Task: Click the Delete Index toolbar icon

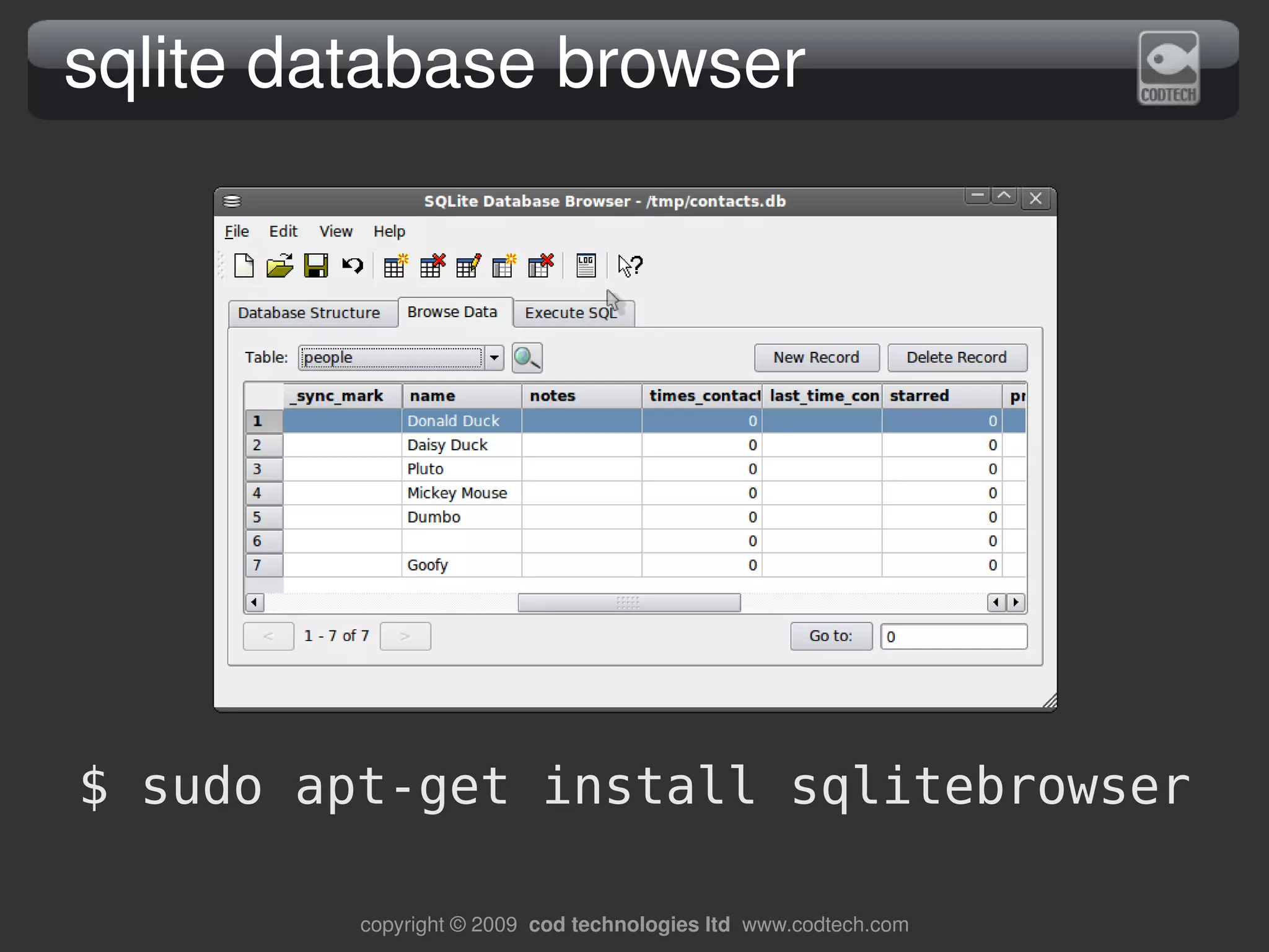Action: 540,266
